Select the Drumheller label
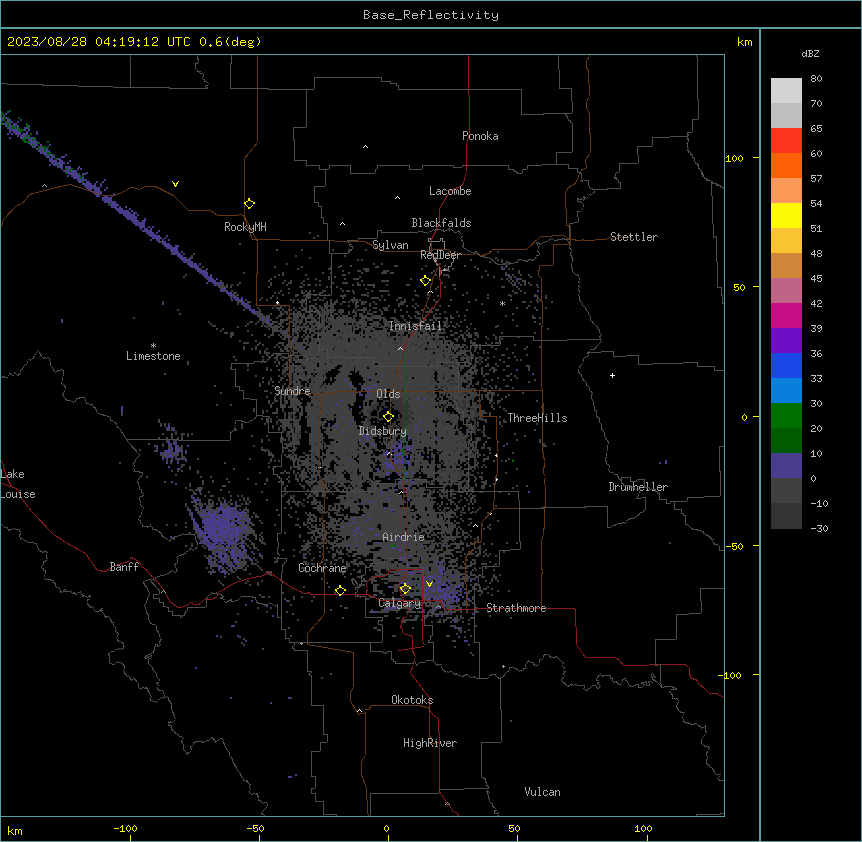Screen dimensions: 862x842 point(638,487)
